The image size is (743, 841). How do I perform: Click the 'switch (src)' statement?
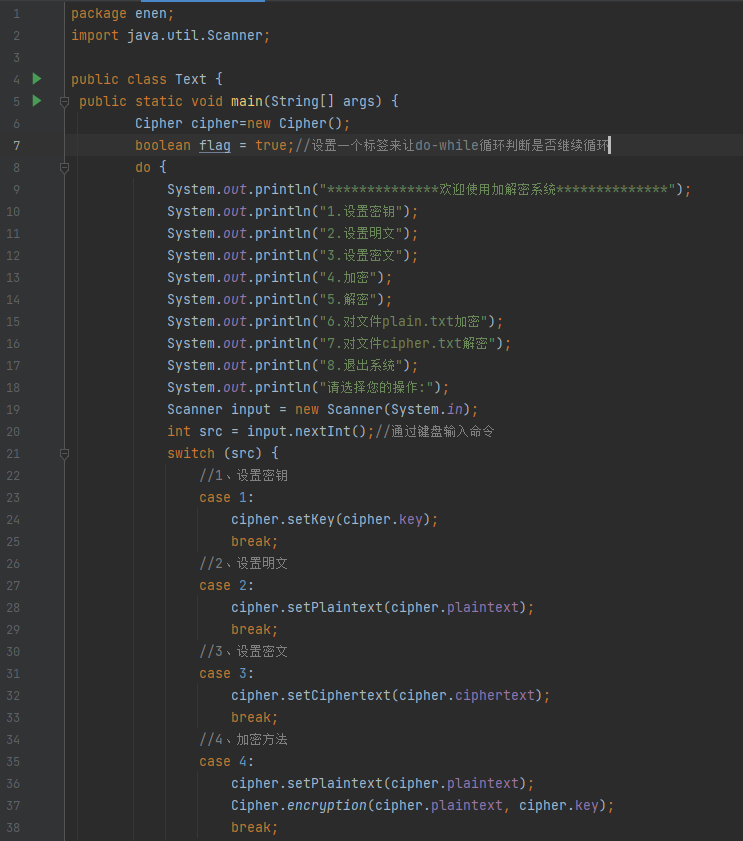click(223, 453)
